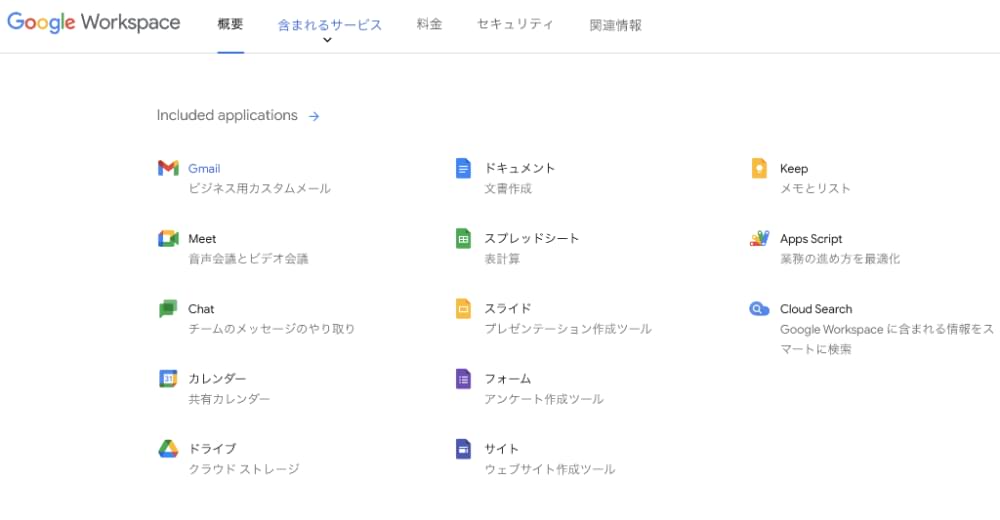
Task: Click the Cloud Search magnifier icon
Action: (759, 309)
